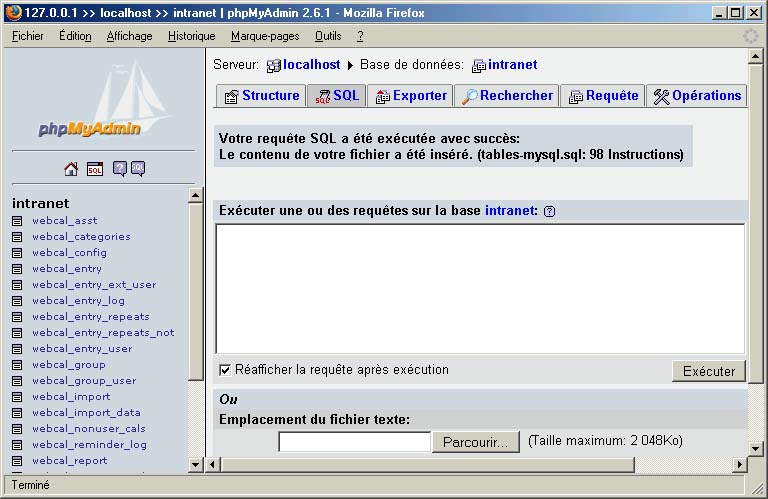This screenshot has height=499, width=768.
Task: Click the Firefox icon in the title bar
Action: [13, 12]
